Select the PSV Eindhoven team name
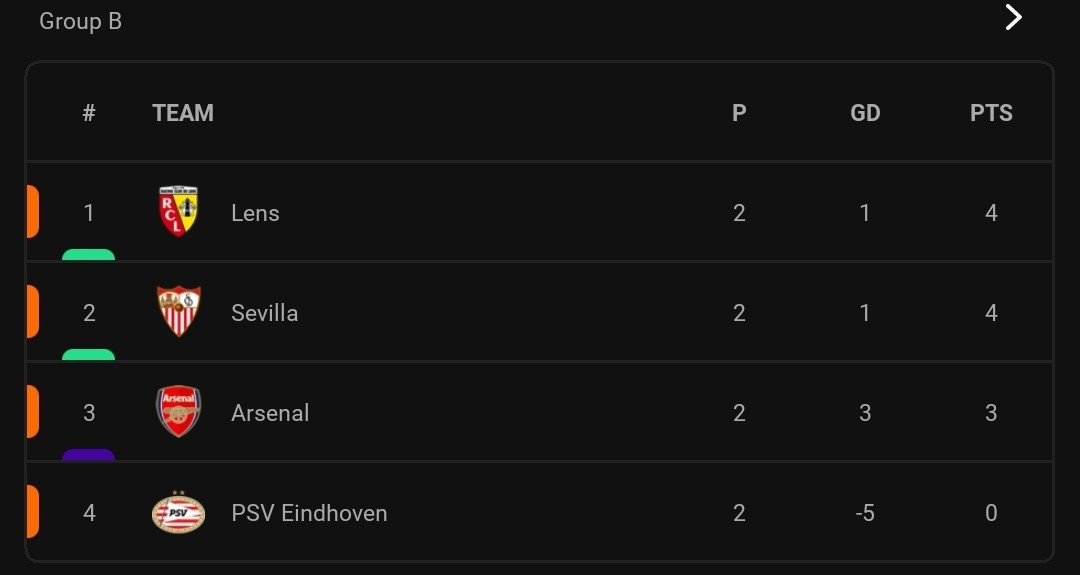1080x575 pixels. [x=309, y=513]
